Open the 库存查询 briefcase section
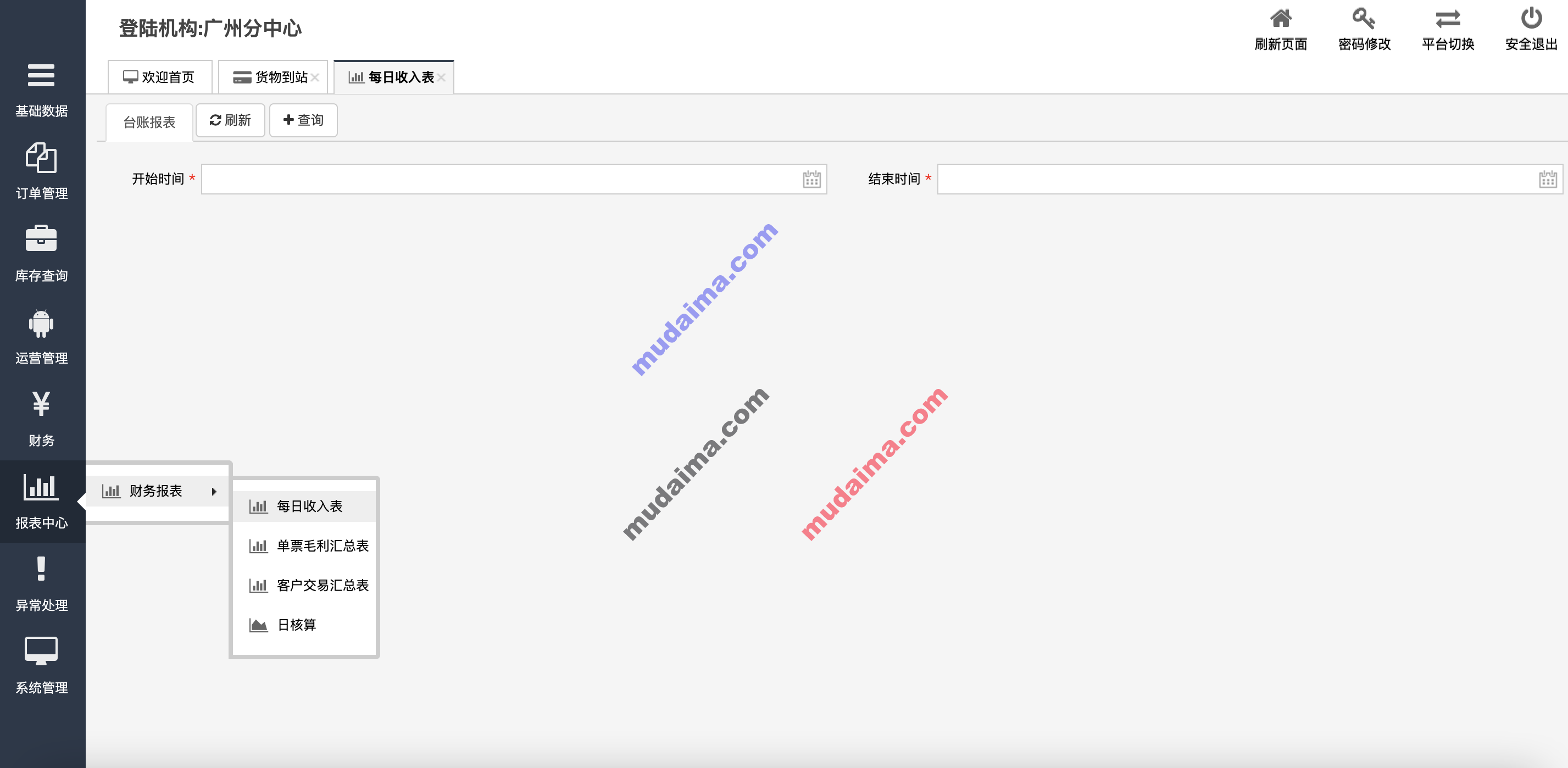Image resolution: width=1568 pixels, height=768 pixels. pyautogui.click(x=41, y=254)
